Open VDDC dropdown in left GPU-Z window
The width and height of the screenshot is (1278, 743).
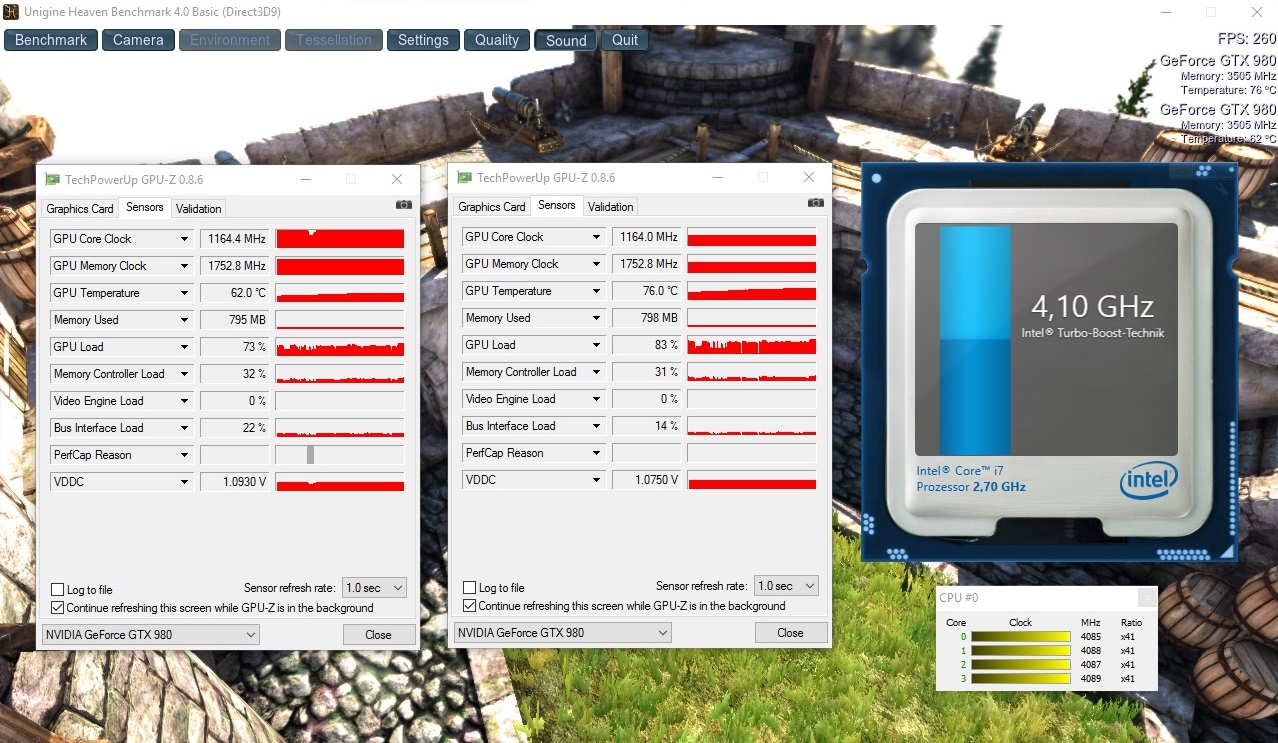pyautogui.click(x=185, y=482)
